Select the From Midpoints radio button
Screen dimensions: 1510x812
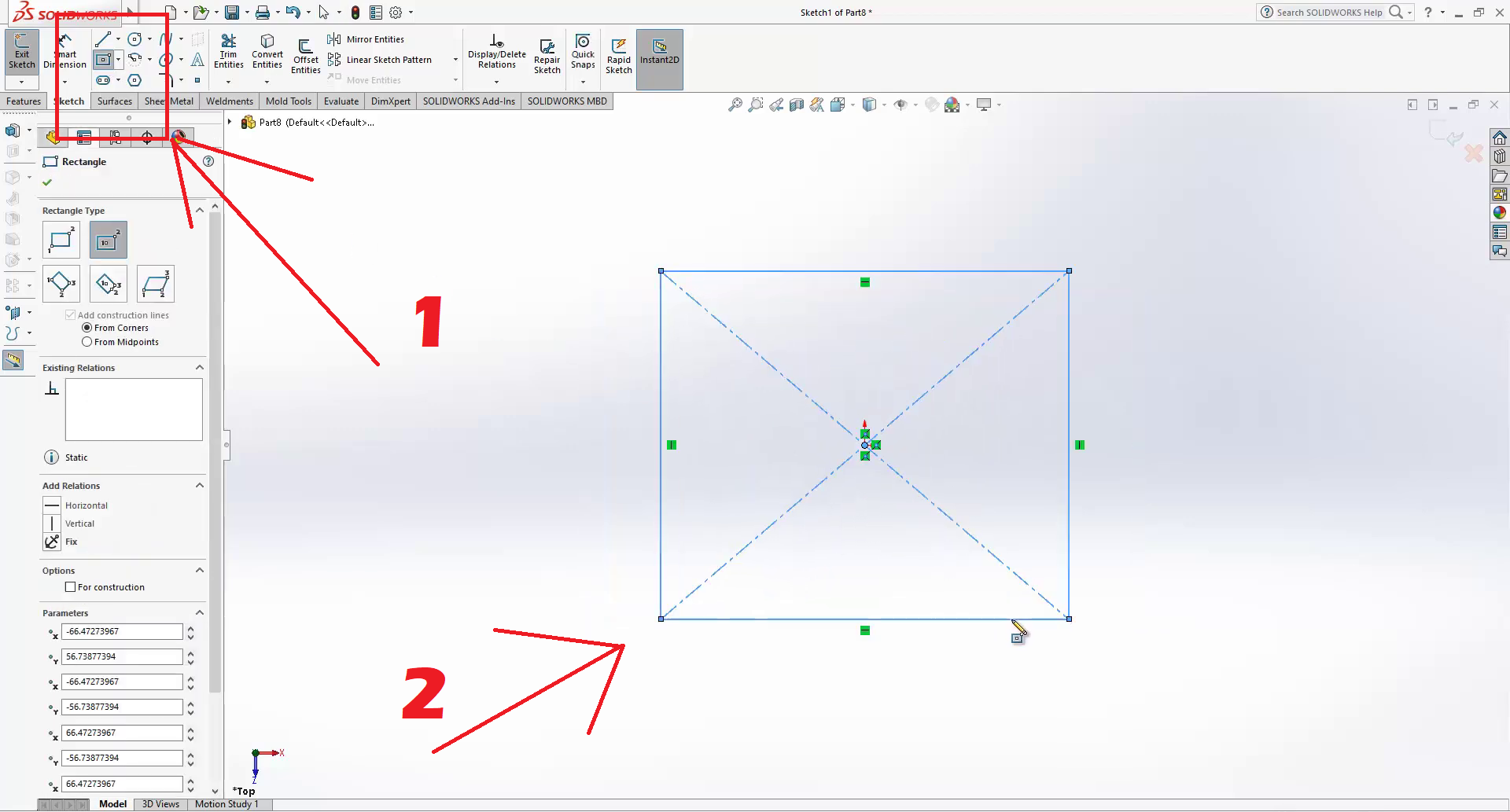[x=87, y=342]
